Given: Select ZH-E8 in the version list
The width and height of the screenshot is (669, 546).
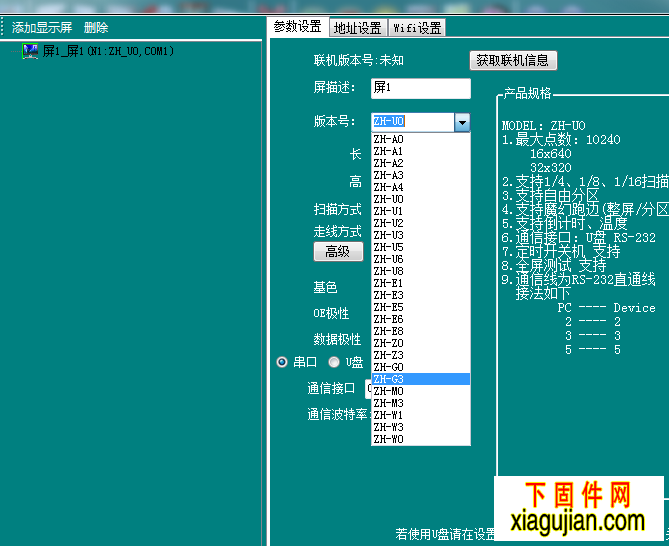Looking at the screenshot, I should coord(421,331).
